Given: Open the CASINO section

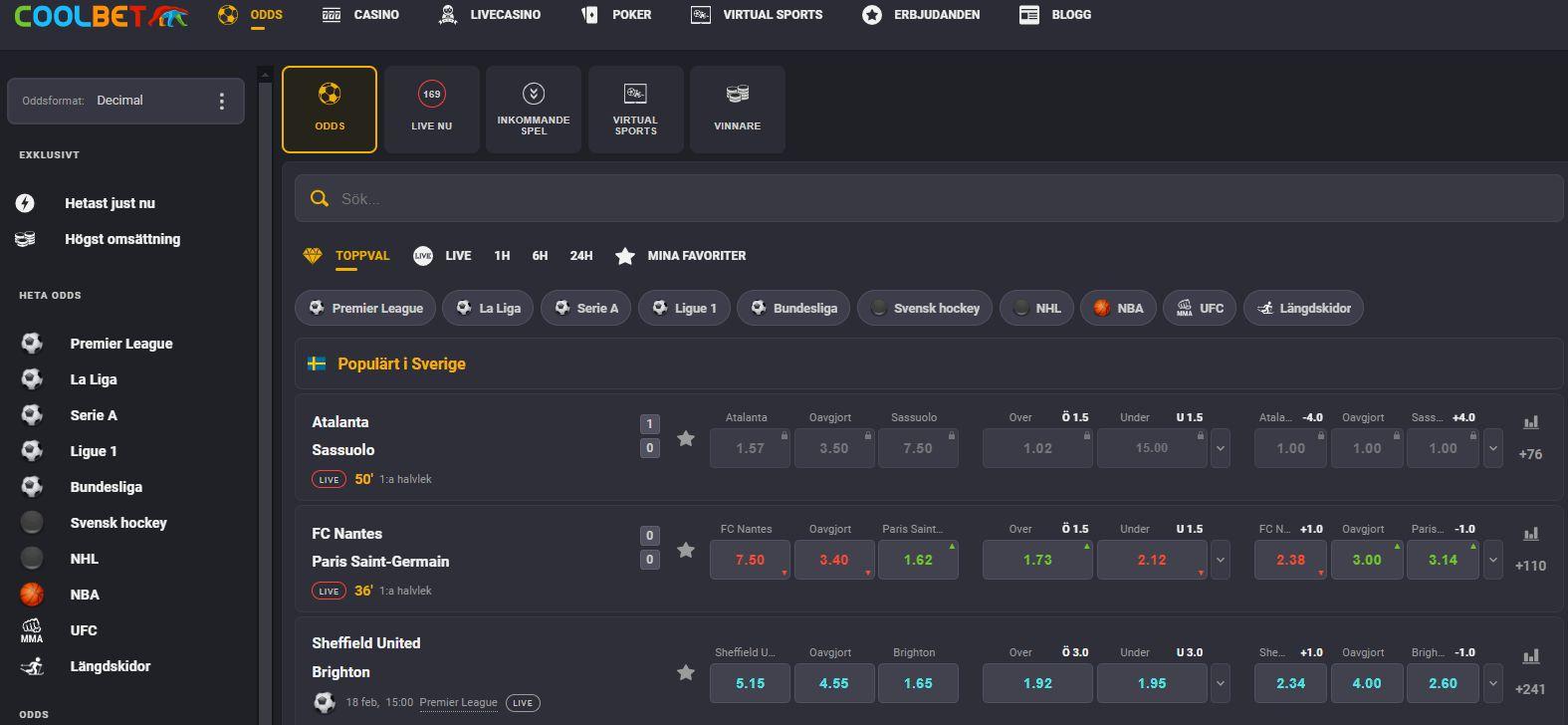Looking at the screenshot, I should tap(360, 15).
